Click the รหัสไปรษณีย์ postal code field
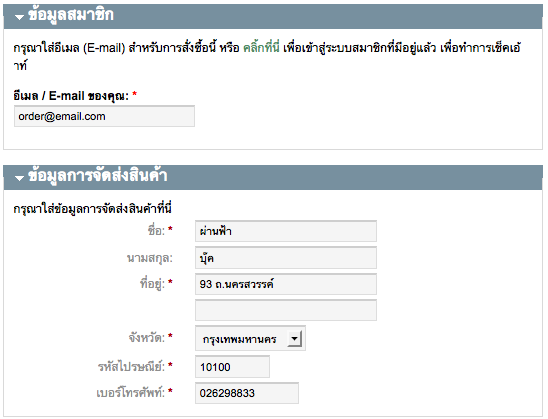 tap(232, 367)
